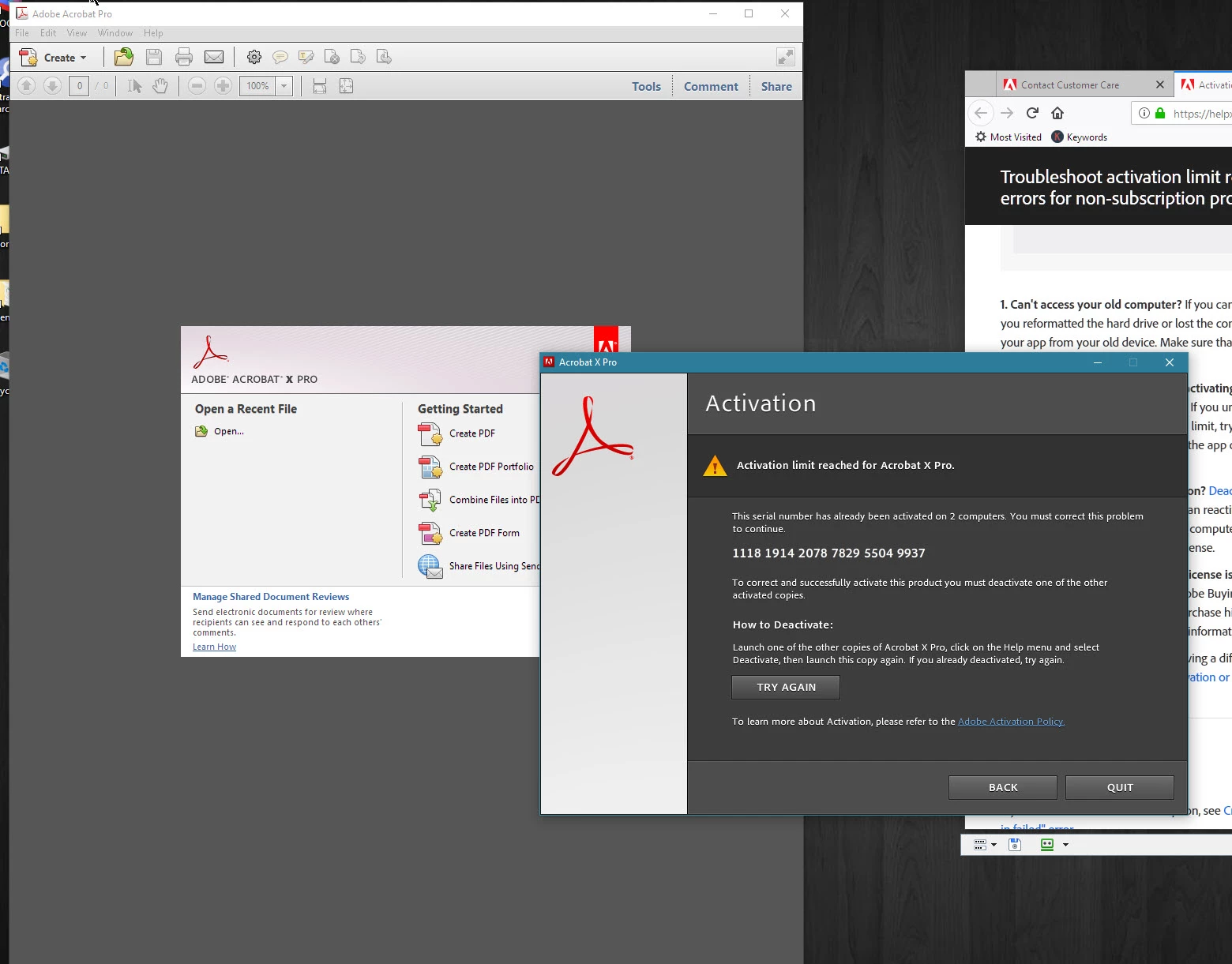Open the Help menu
1232x964 pixels.
pyautogui.click(x=153, y=33)
